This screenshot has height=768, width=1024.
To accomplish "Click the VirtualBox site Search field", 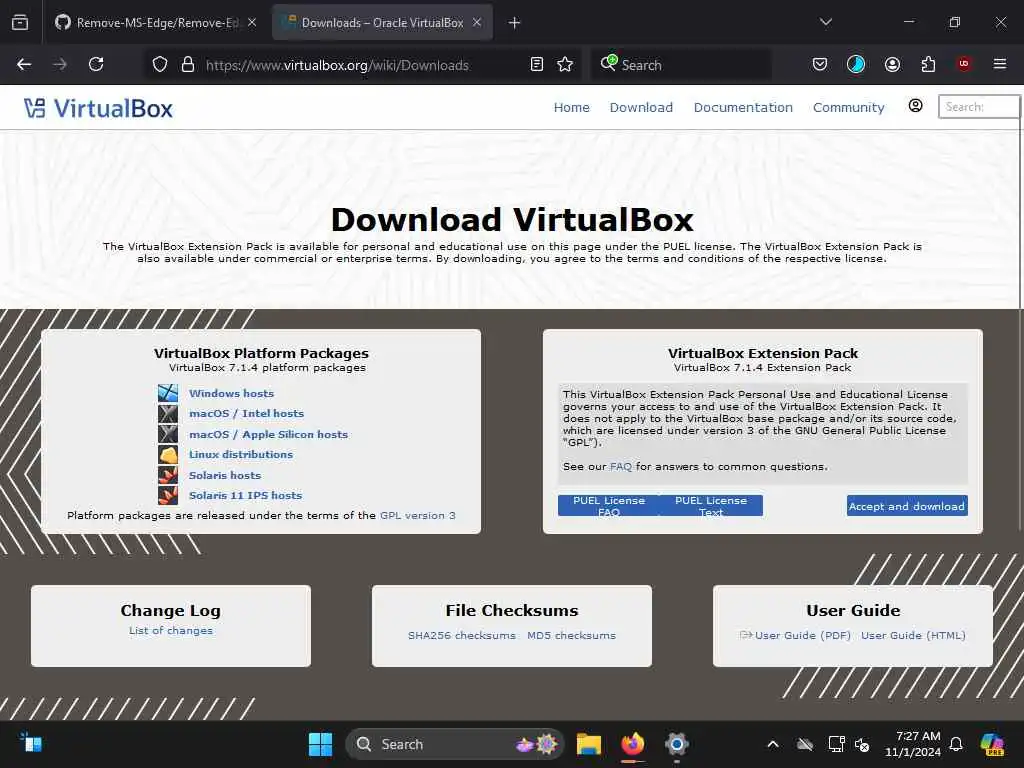I will click(x=979, y=106).
